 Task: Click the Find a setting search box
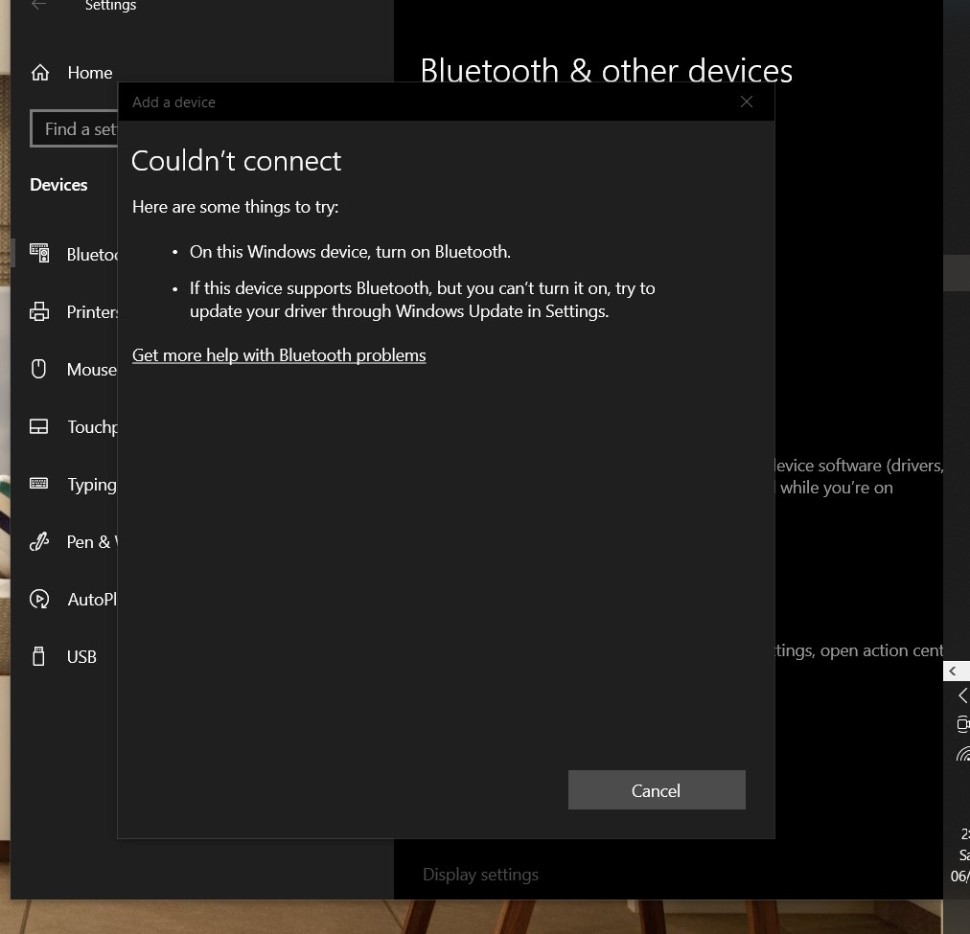click(x=74, y=129)
